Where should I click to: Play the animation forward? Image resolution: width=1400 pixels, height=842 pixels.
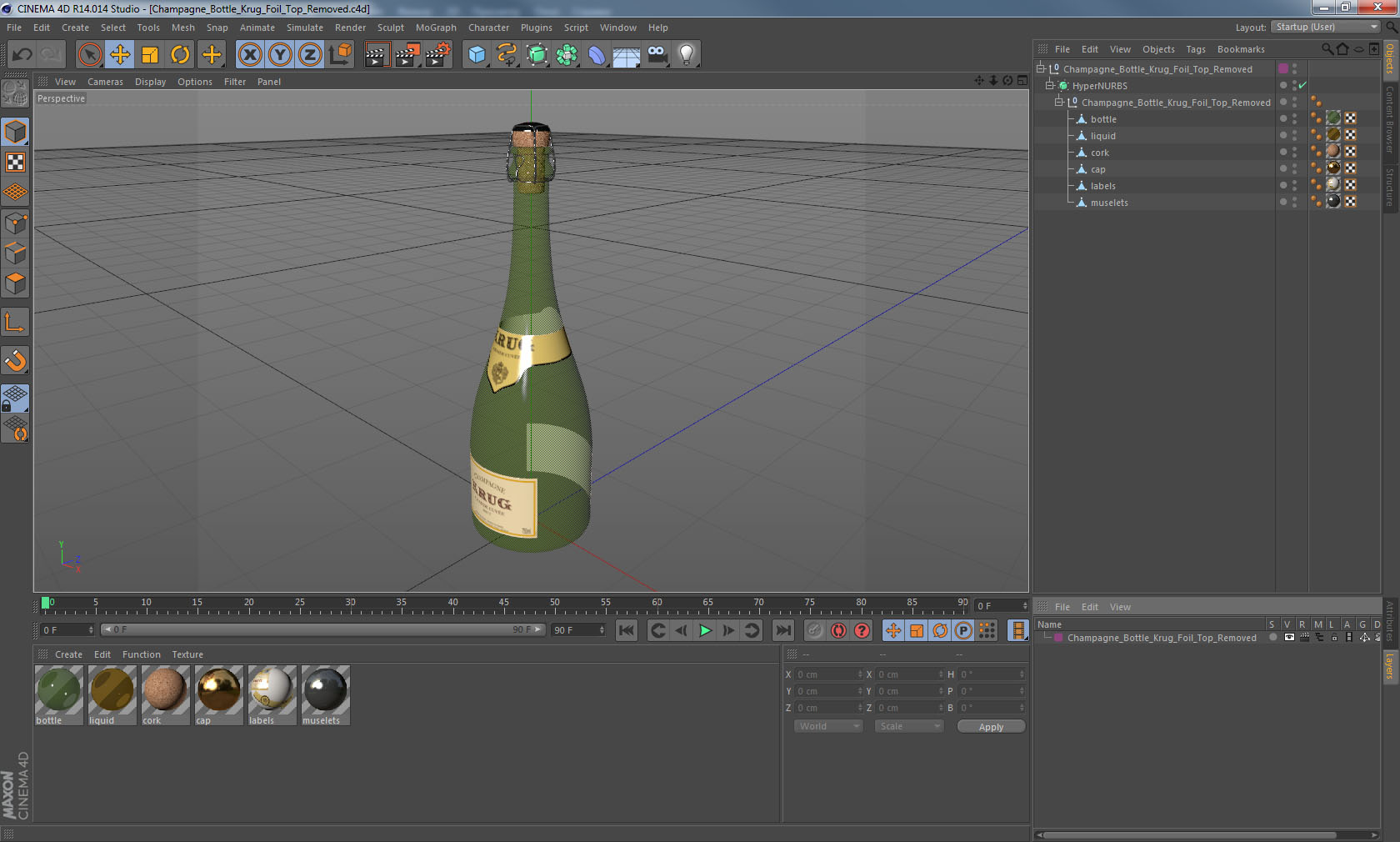tap(705, 630)
